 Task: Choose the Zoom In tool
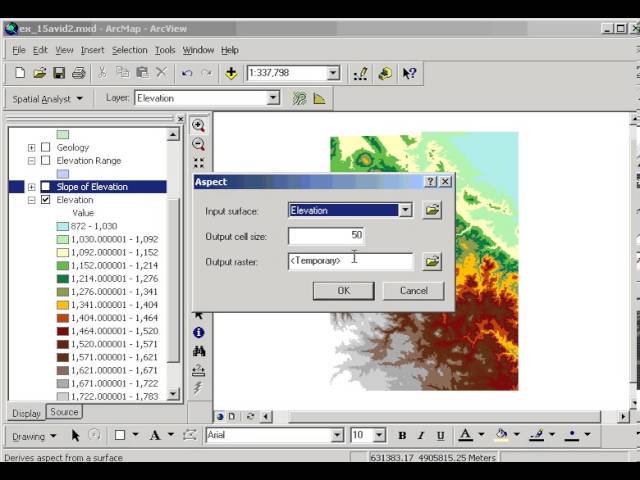[x=199, y=126]
